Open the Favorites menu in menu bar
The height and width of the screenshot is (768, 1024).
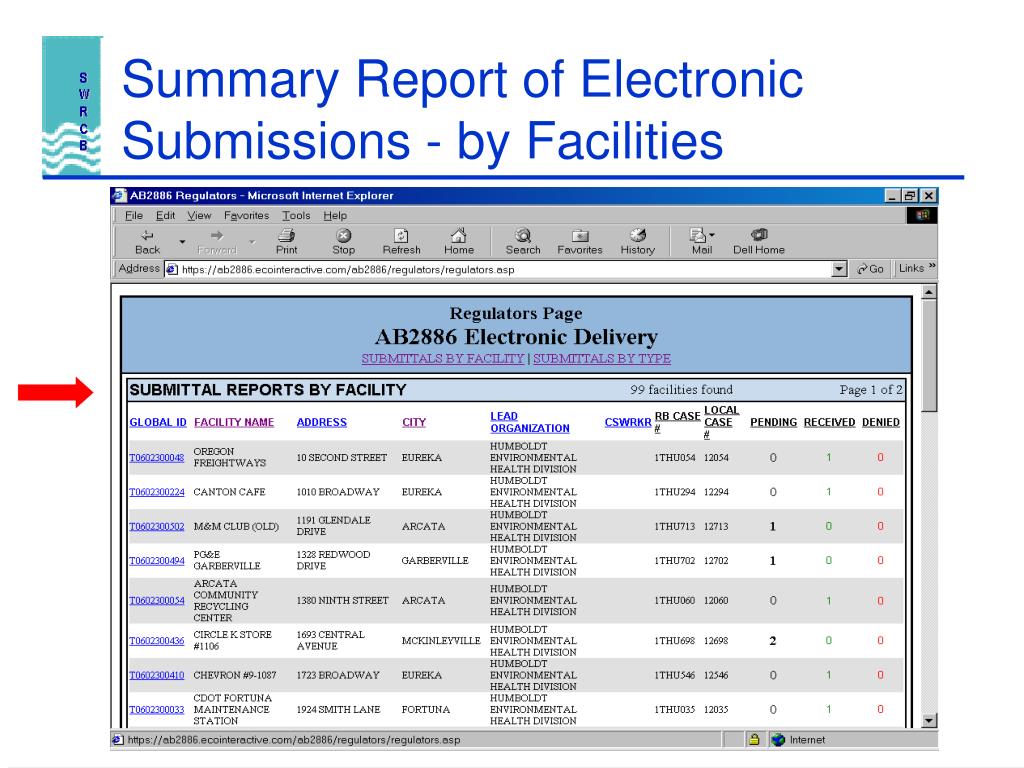[x=246, y=216]
